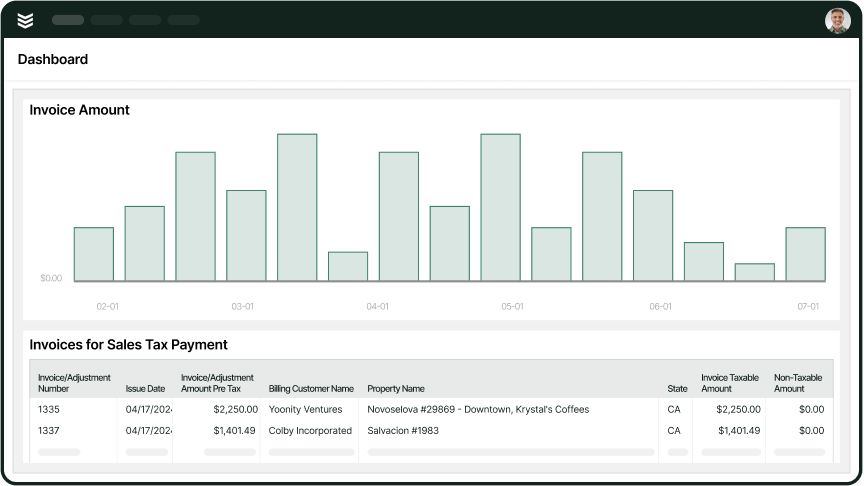Sort by the Issue Date column header
The height and width of the screenshot is (486, 864).
pos(144,388)
